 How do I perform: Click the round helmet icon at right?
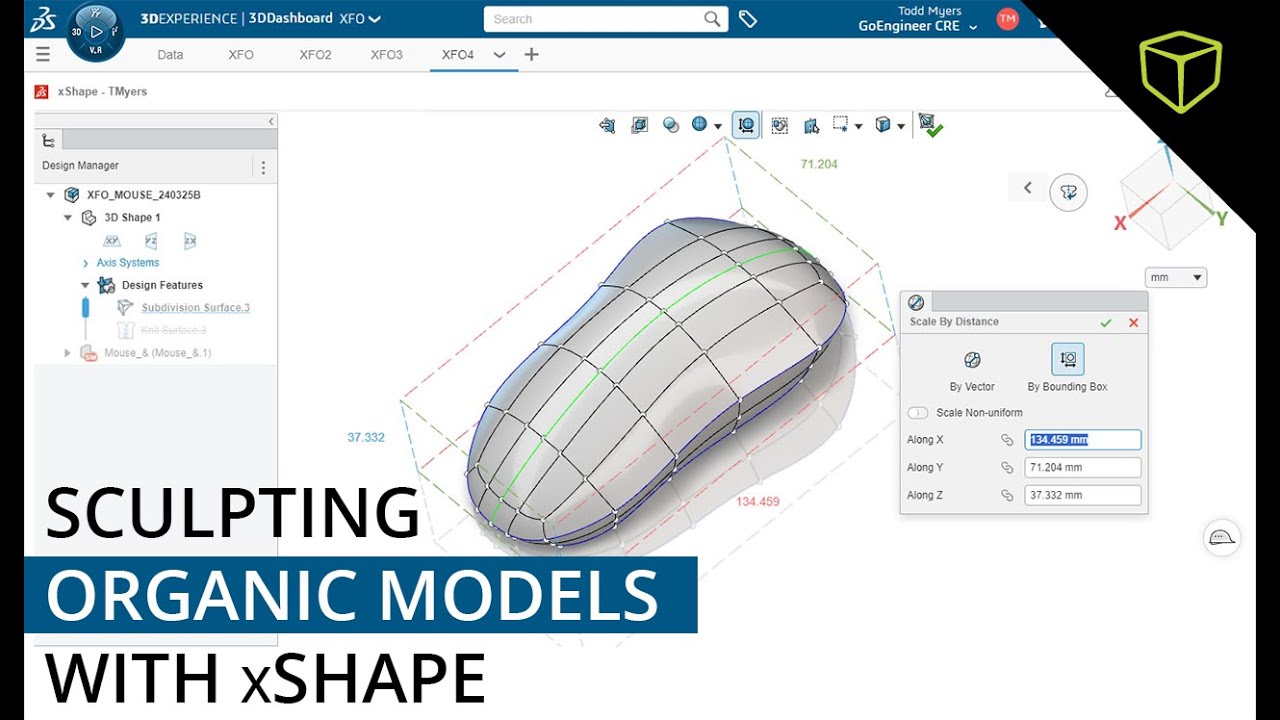point(1222,538)
